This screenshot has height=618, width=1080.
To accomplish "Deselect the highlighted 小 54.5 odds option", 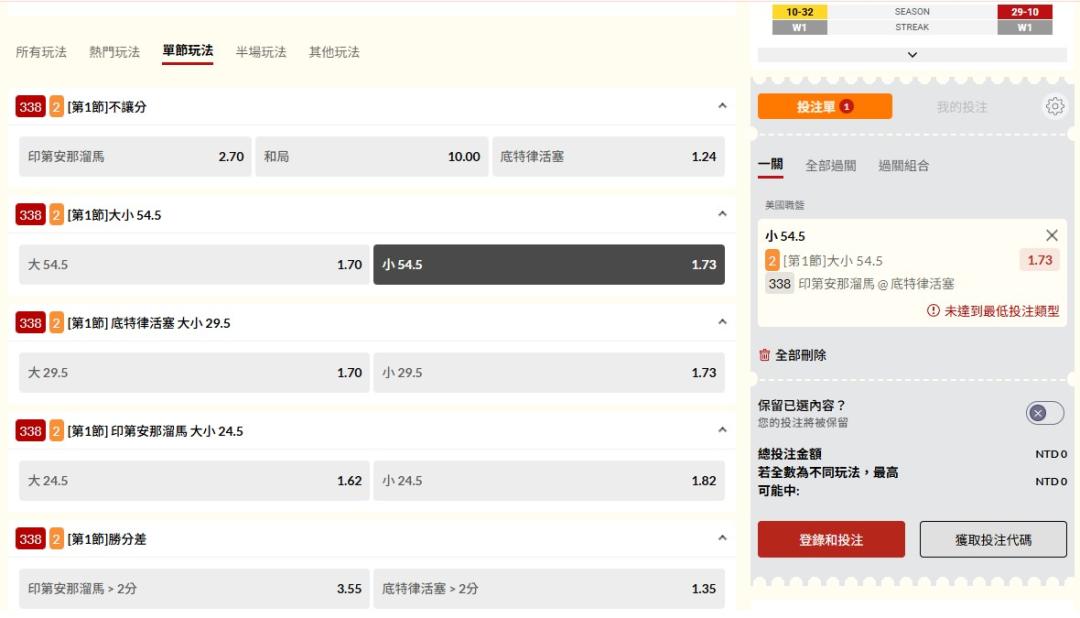I will click(x=548, y=265).
